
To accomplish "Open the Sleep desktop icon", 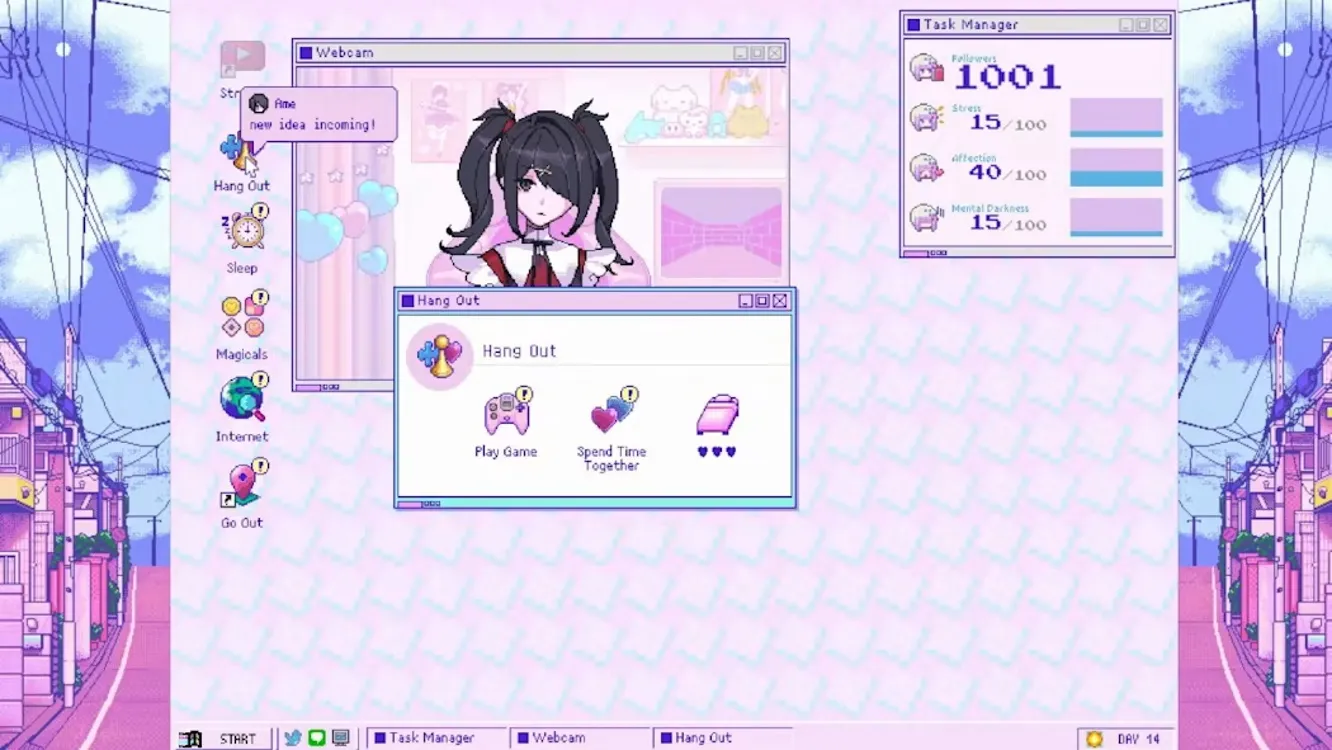I will click(x=243, y=232).
